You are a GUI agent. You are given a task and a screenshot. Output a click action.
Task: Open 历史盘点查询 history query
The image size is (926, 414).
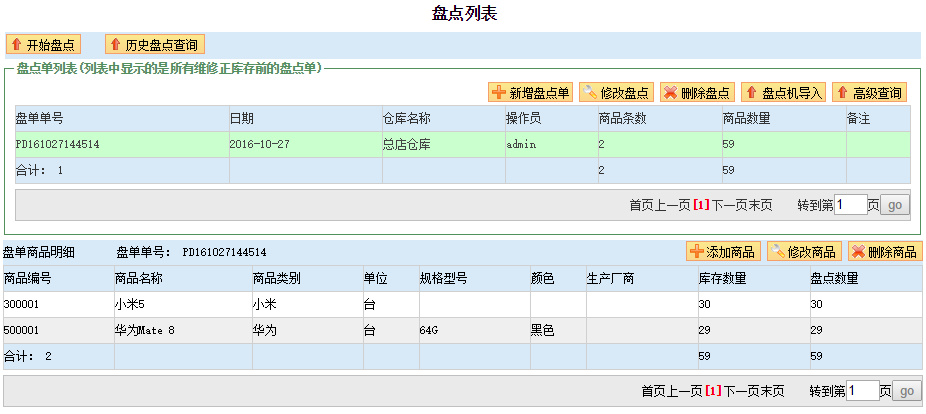tap(154, 45)
